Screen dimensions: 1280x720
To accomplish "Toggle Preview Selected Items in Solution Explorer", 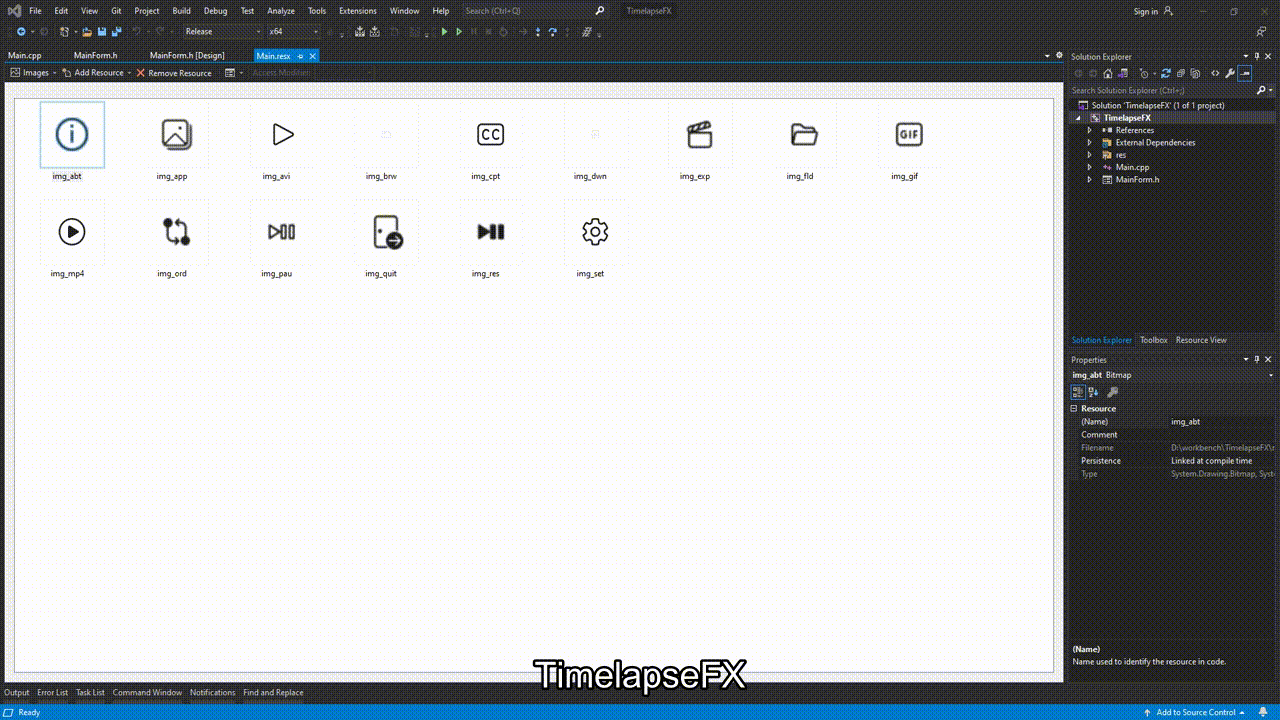I will tap(1245, 73).
